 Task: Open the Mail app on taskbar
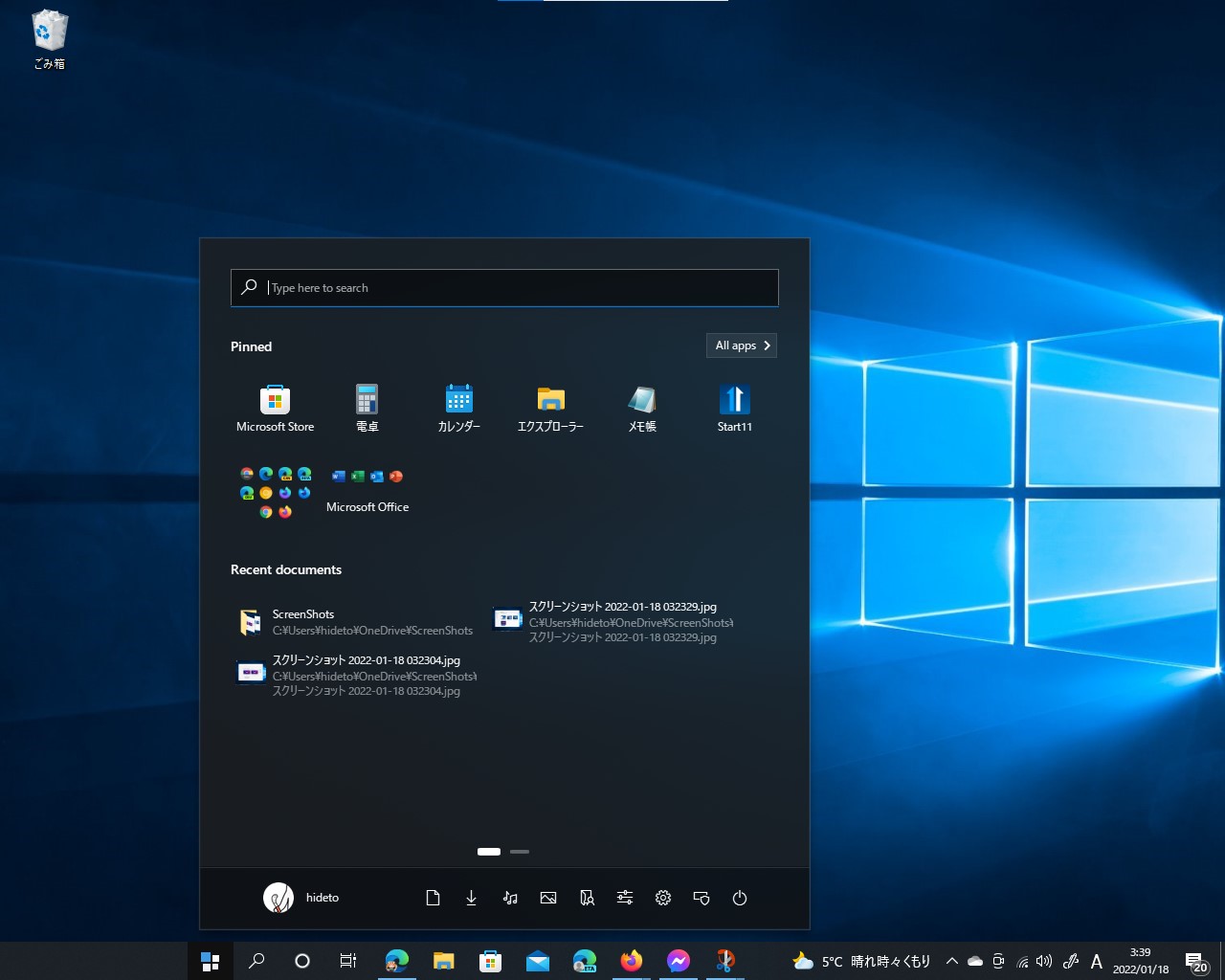point(537,961)
